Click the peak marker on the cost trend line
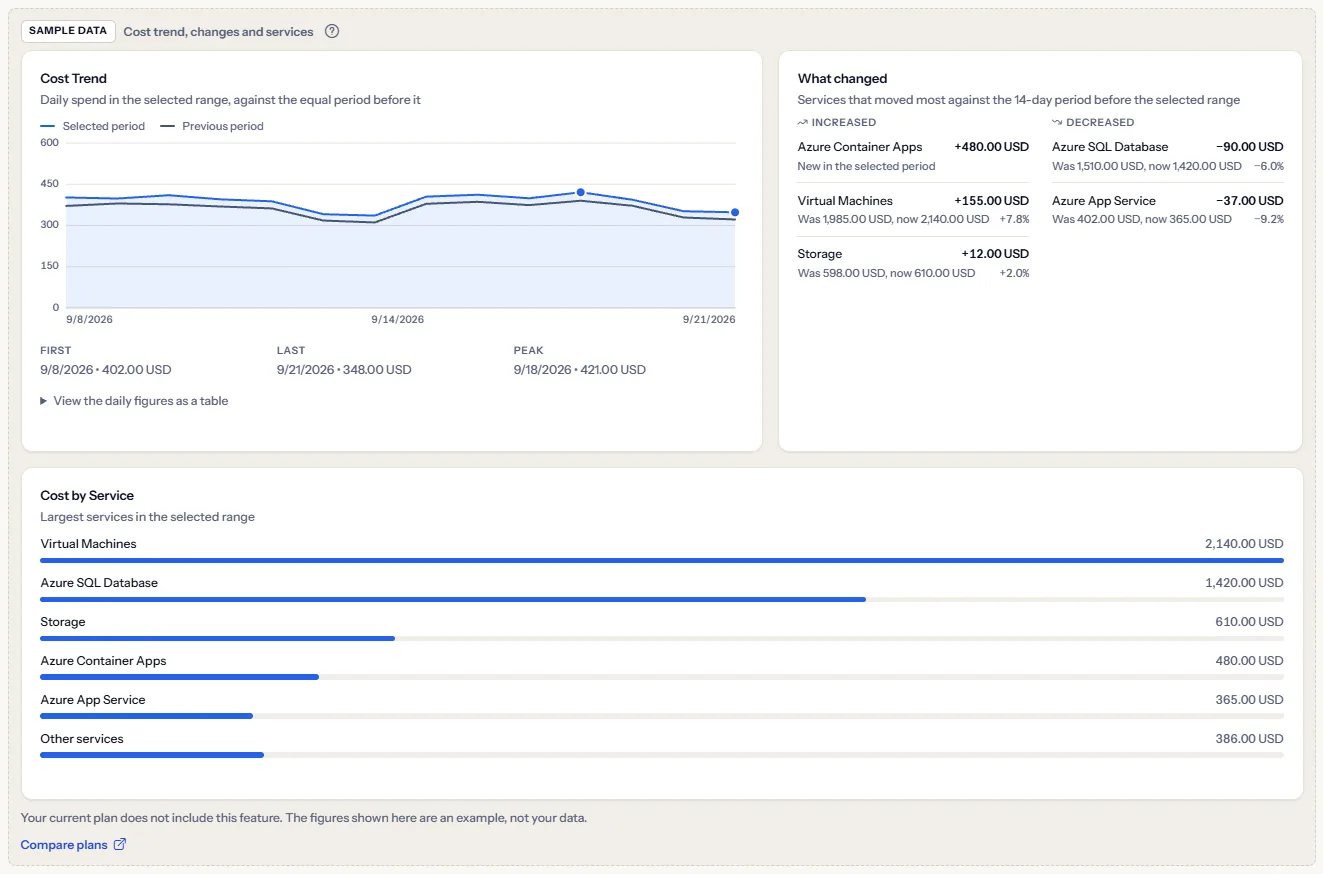The height and width of the screenshot is (874, 1323). click(580, 192)
